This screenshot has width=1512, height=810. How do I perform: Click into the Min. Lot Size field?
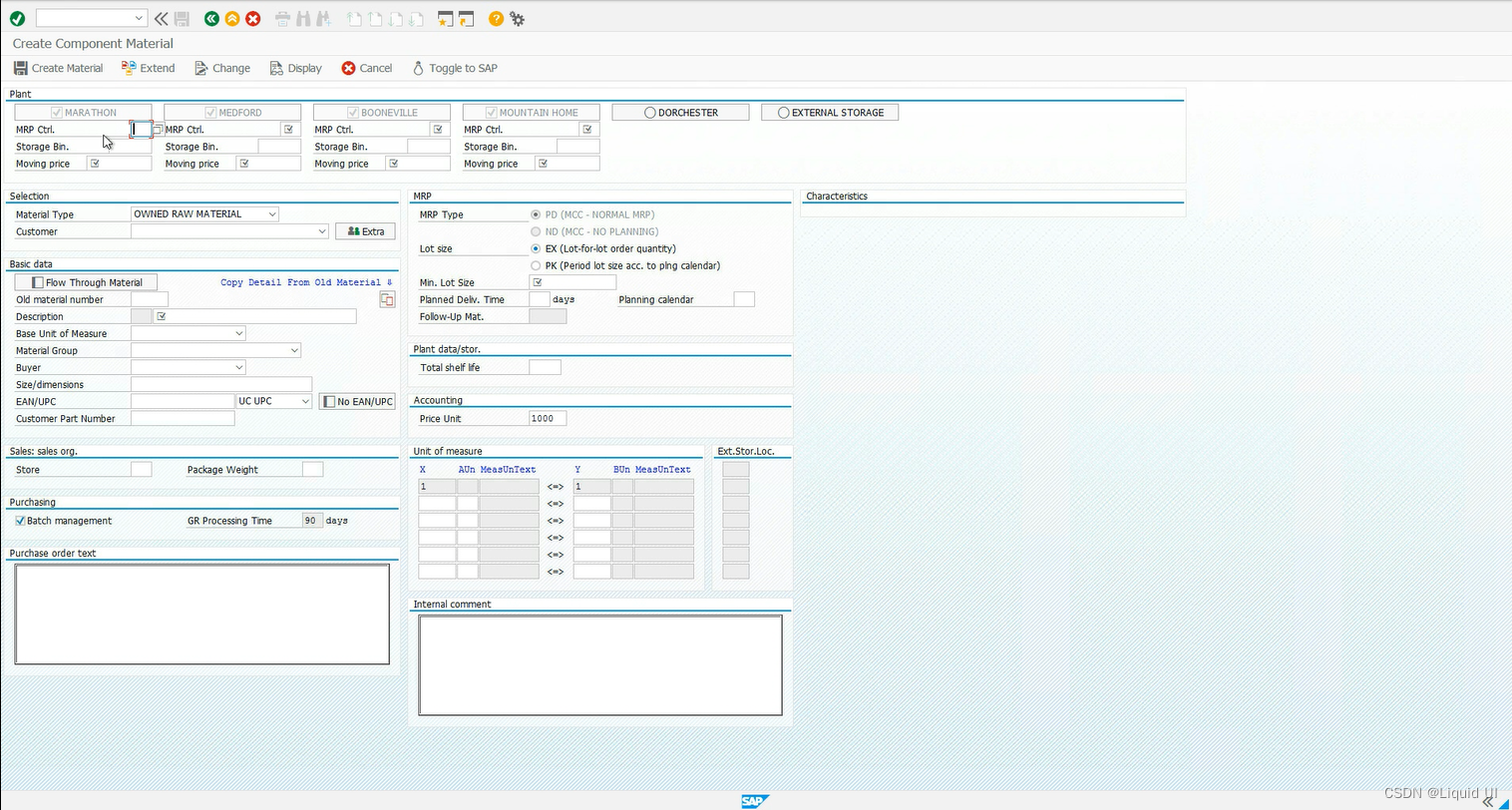point(572,282)
